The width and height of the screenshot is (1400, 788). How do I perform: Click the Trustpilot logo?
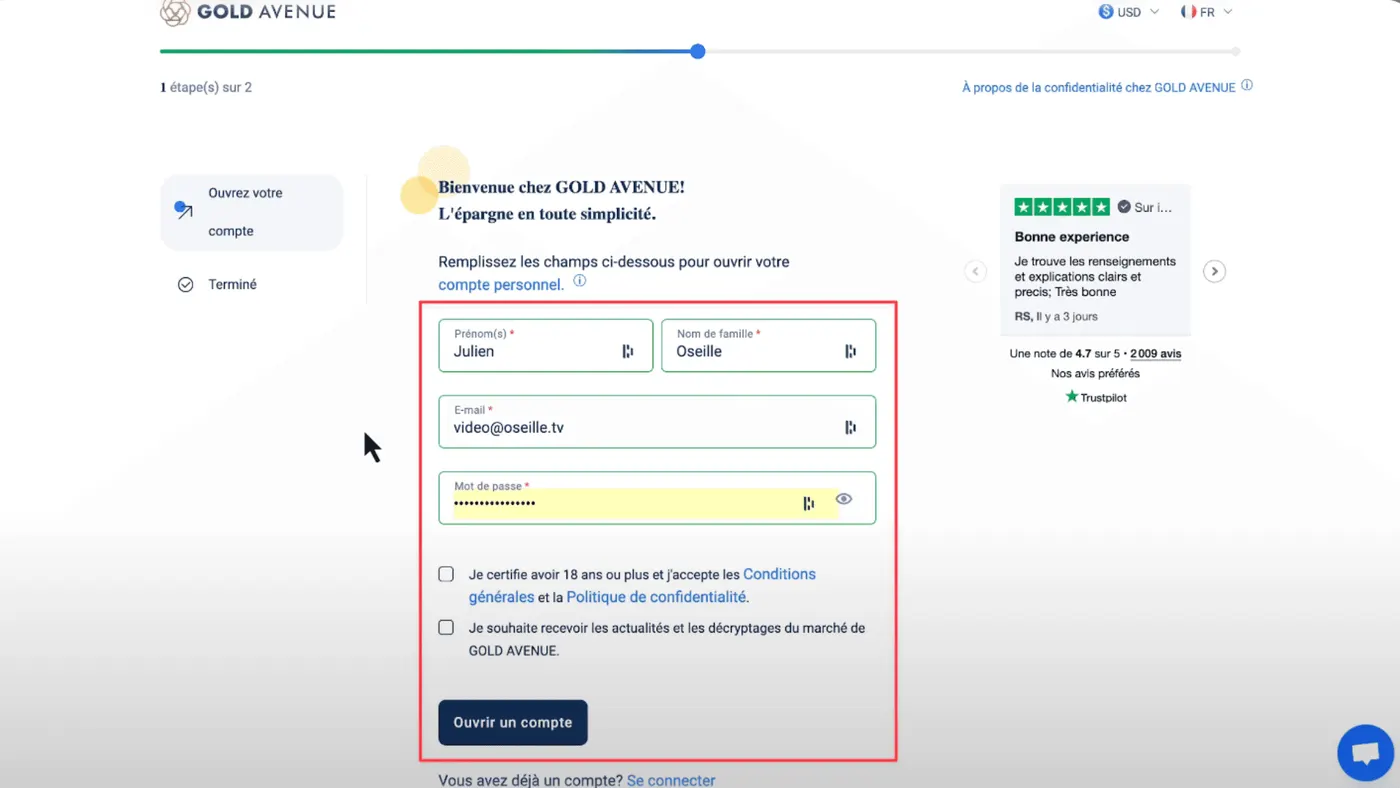[x=1095, y=397]
